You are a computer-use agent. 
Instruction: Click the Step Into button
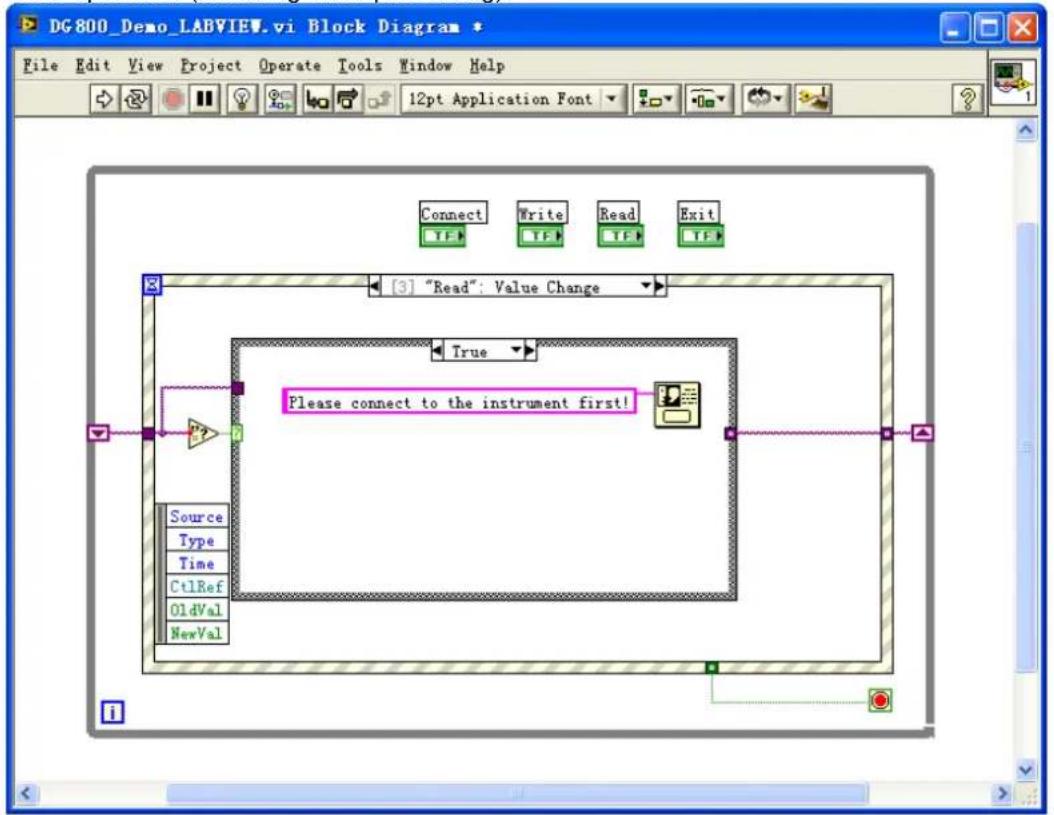point(317,100)
